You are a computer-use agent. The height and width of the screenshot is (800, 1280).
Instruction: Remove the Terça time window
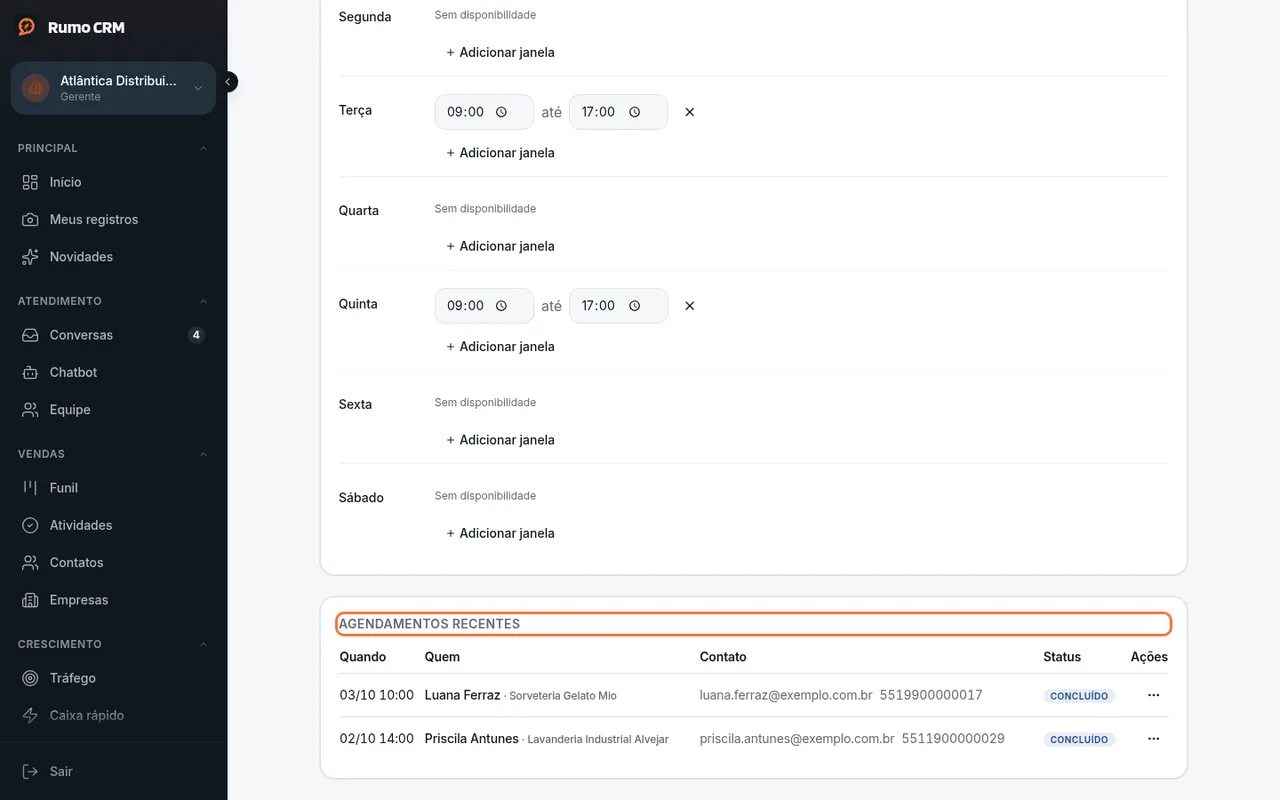coord(689,112)
